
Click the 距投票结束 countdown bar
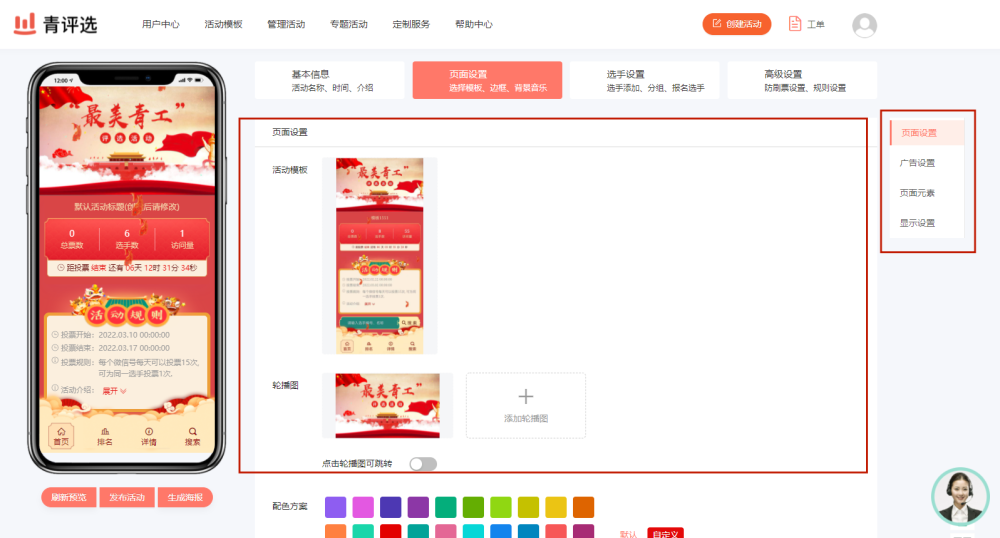point(127,268)
